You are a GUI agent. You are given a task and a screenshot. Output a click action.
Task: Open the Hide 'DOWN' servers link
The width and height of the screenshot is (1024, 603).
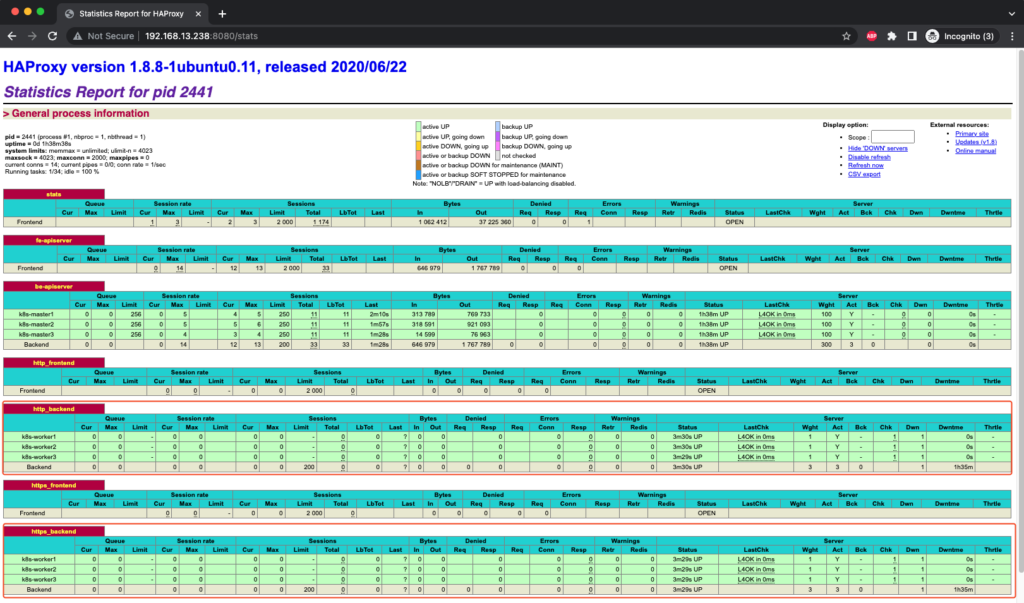(877, 148)
